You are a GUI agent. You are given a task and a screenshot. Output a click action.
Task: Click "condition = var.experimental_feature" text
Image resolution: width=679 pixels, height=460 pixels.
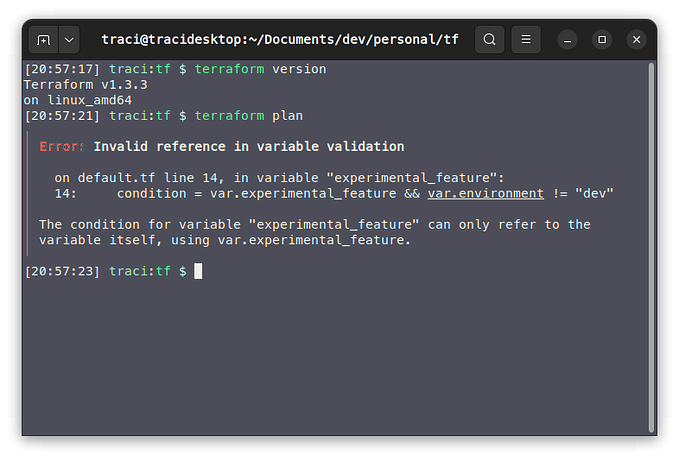click(x=256, y=194)
